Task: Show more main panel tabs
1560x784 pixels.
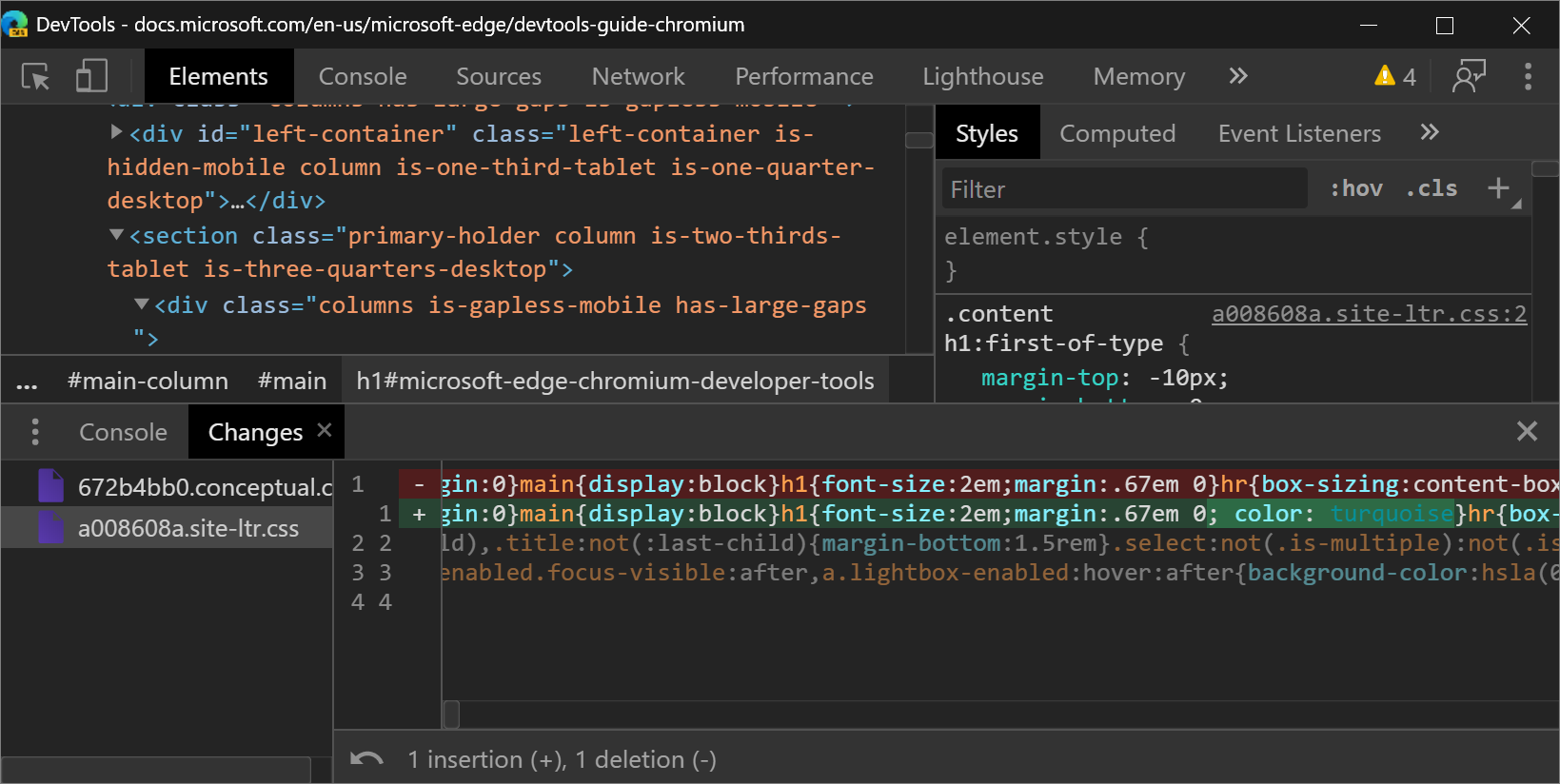Action: point(1237,76)
